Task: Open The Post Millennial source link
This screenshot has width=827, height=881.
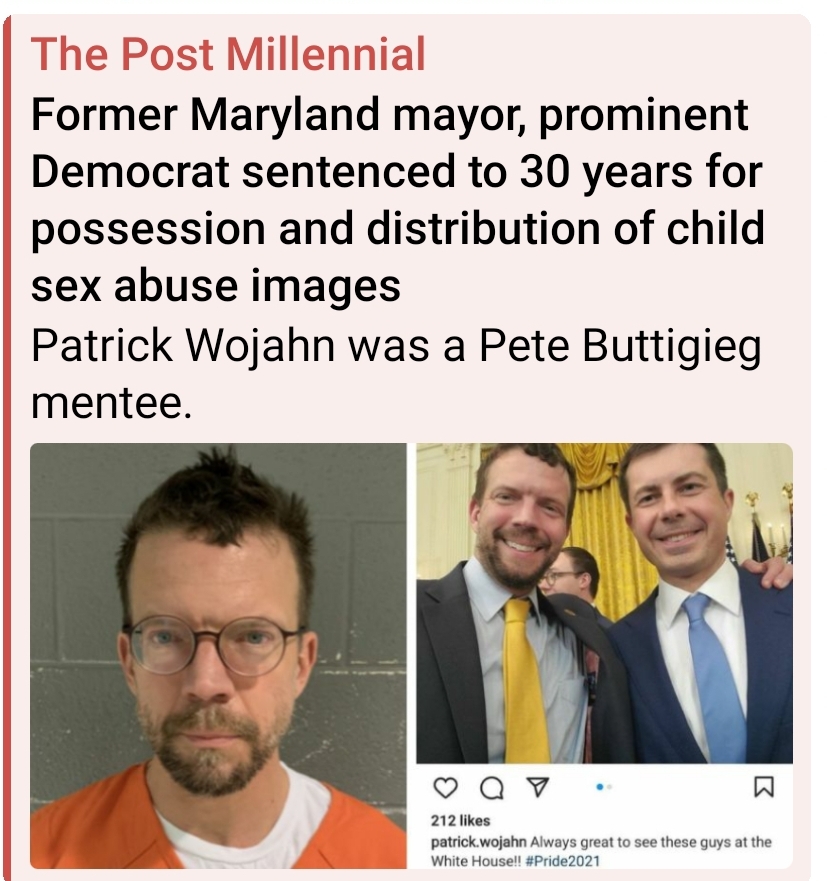Action: (x=228, y=54)
